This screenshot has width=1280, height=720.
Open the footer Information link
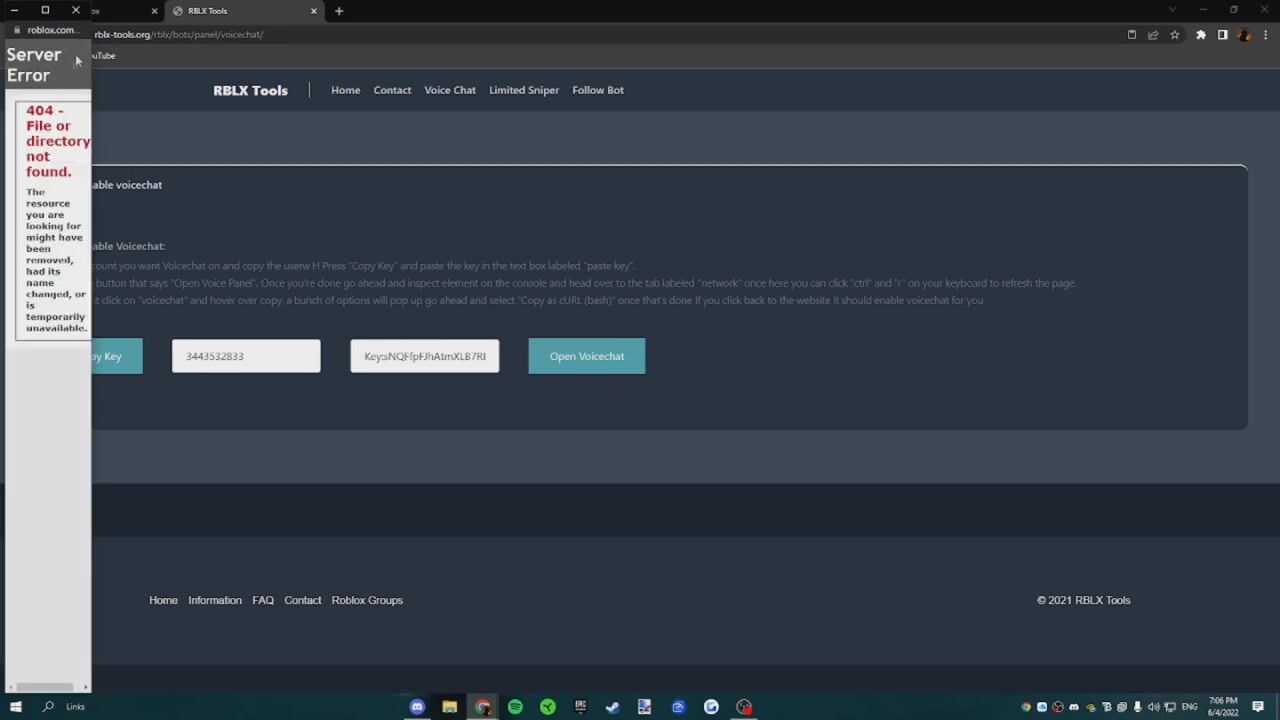[215, 600]
